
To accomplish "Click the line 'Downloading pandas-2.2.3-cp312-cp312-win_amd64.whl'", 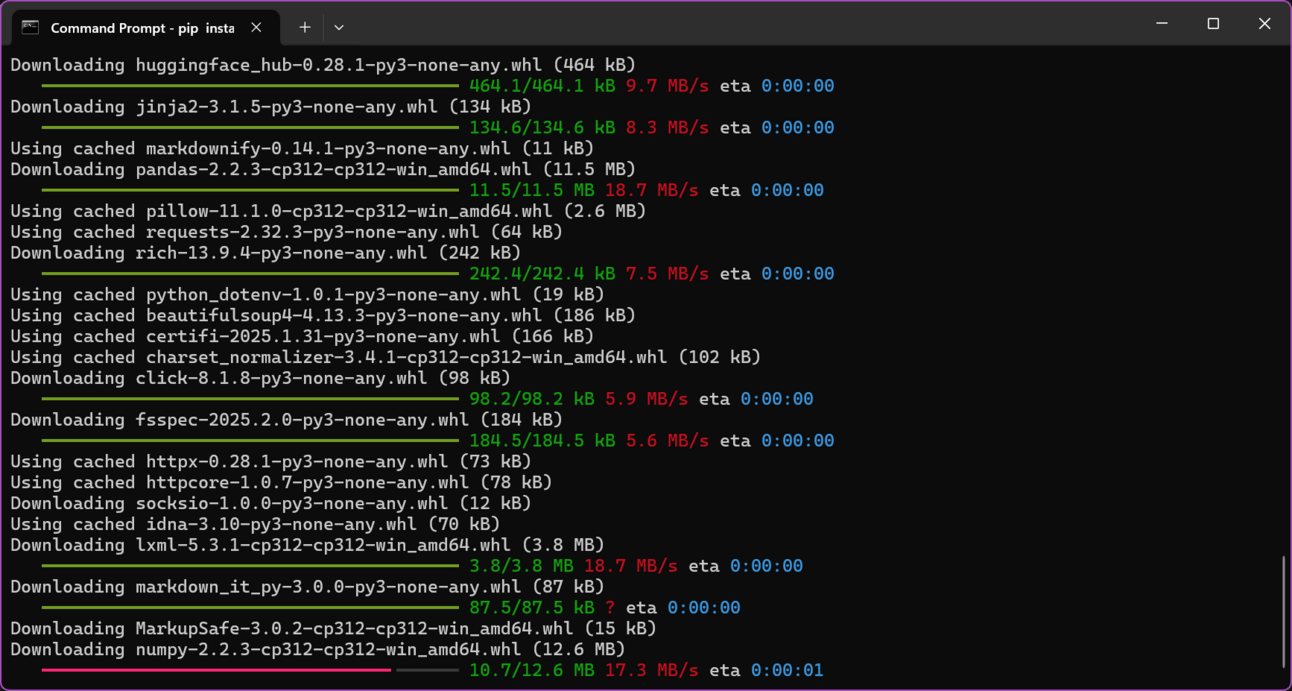I will point(323,169).
